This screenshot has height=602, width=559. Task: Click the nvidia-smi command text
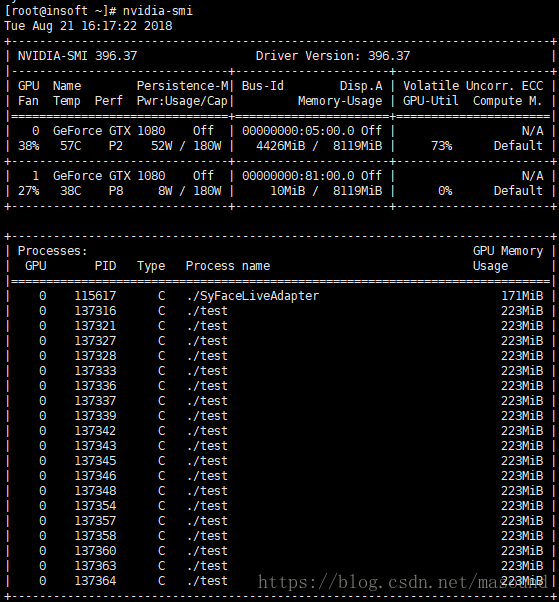pos(158,11)
